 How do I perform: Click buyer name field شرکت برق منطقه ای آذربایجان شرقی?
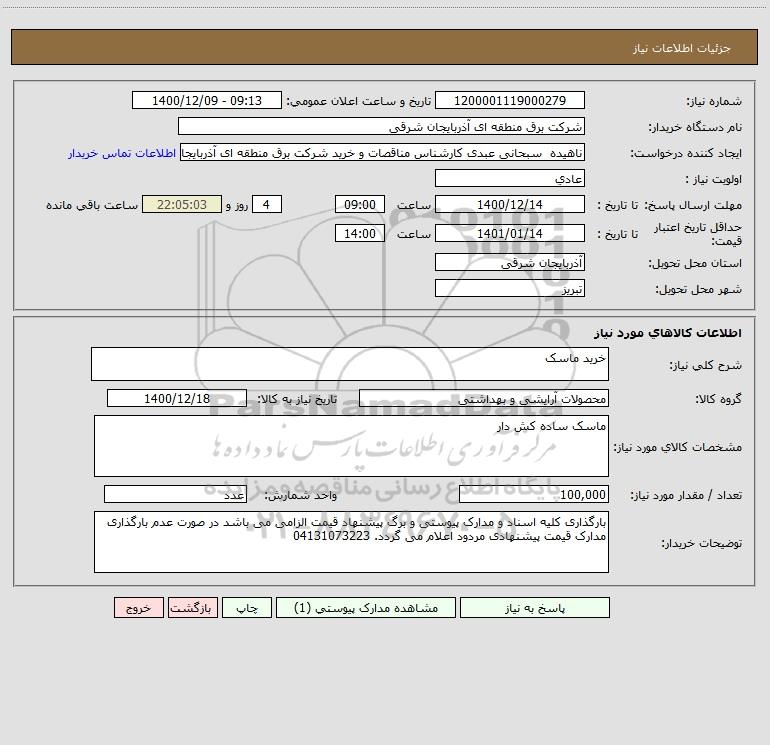click(381, 126)
